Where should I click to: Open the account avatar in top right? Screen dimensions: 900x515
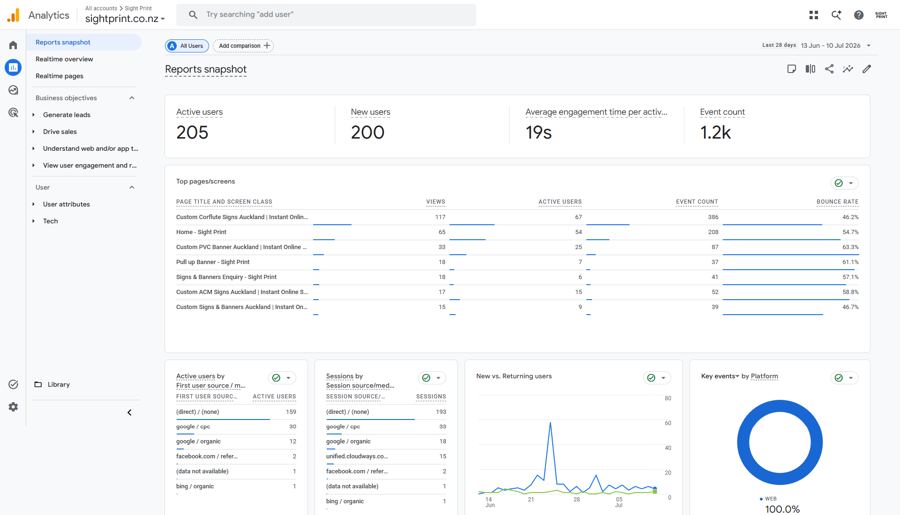[x=881, y=15]
